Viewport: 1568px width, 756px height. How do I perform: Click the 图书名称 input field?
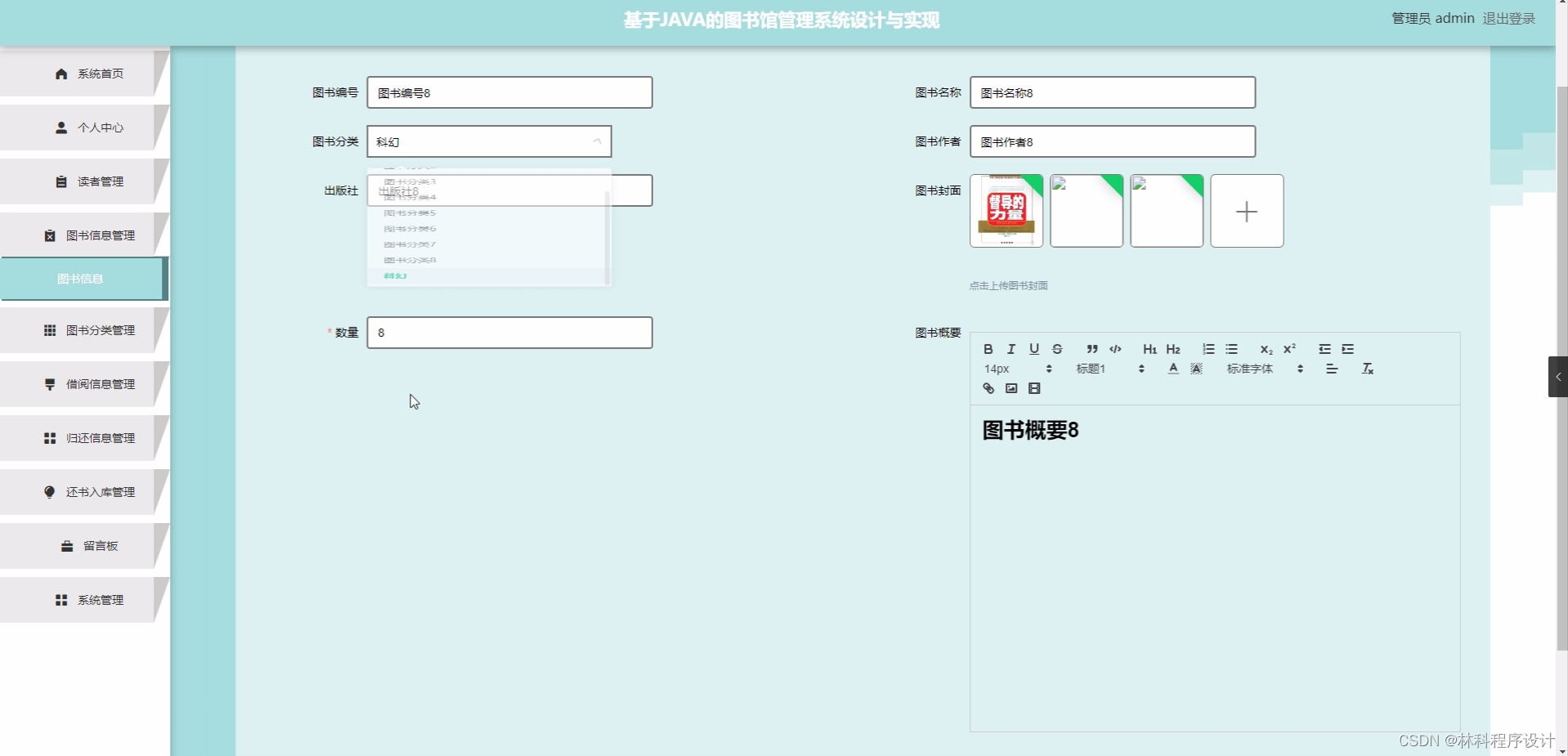point(1113,92)
